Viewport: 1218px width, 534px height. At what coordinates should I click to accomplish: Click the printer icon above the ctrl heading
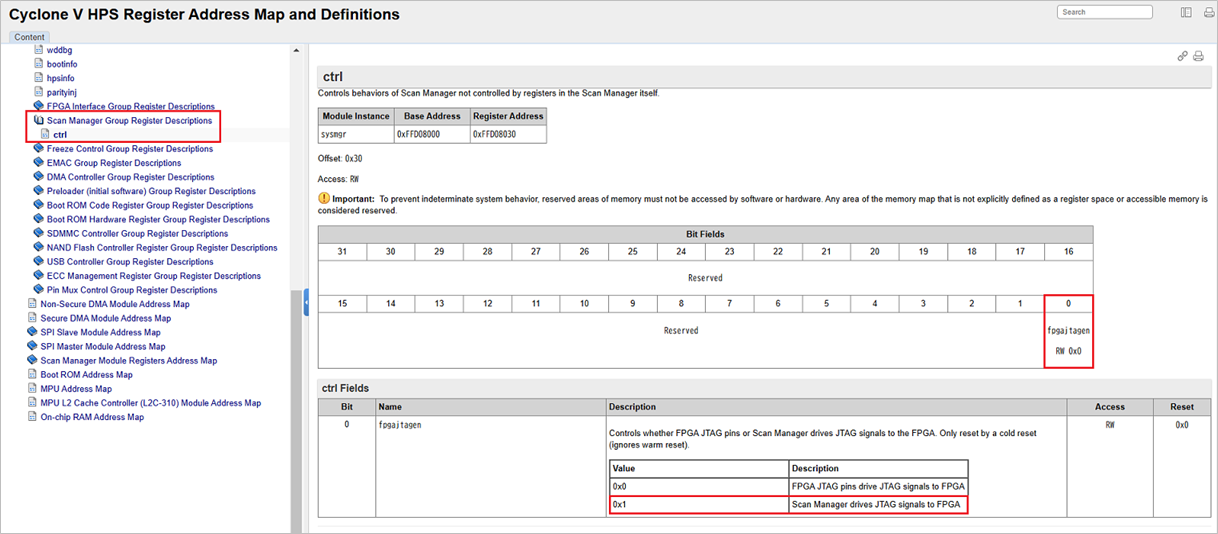(x=1198, y=57)
